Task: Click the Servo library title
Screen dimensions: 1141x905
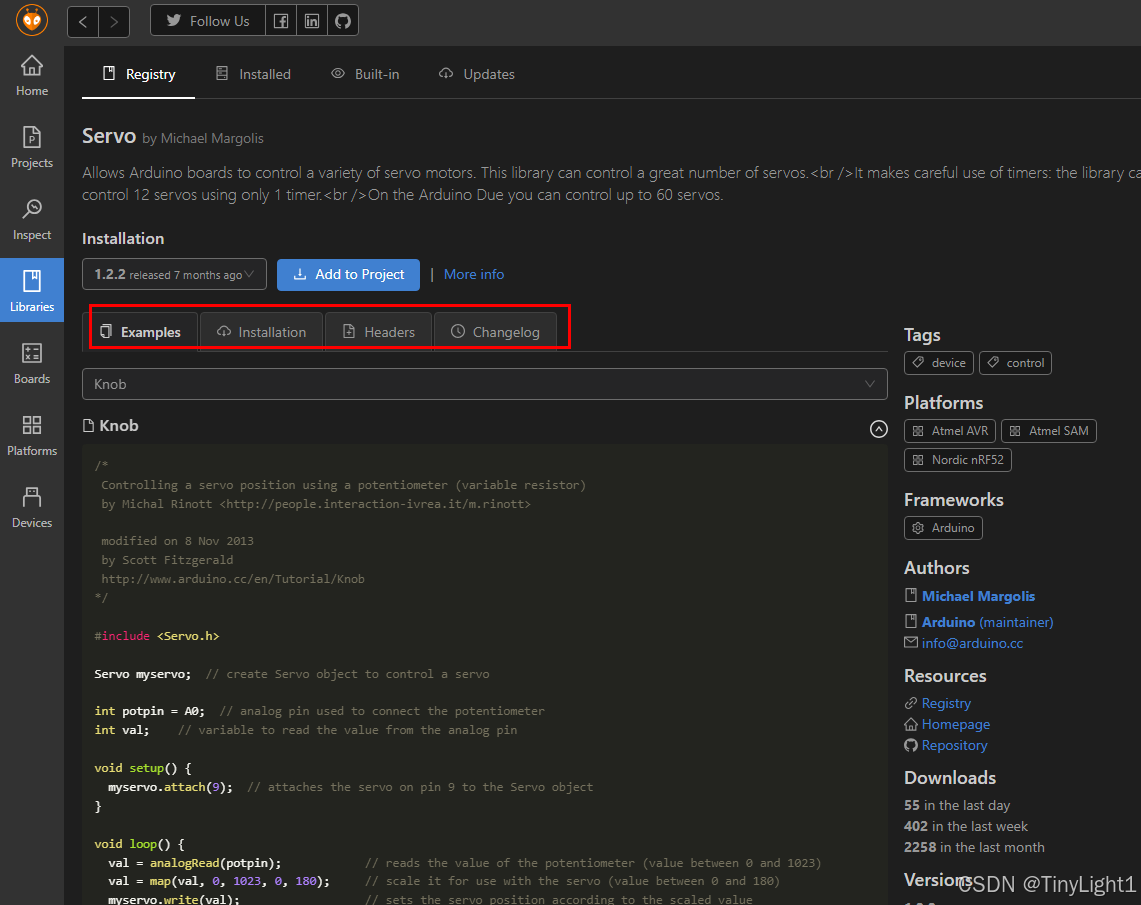Action: [109, 136]
